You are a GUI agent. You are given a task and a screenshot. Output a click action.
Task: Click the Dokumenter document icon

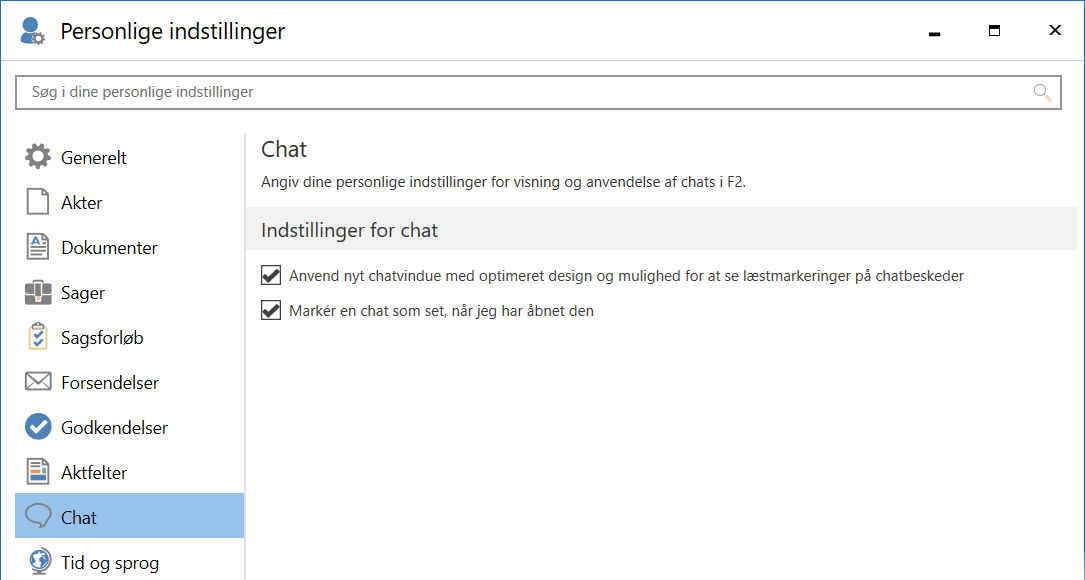38,247
